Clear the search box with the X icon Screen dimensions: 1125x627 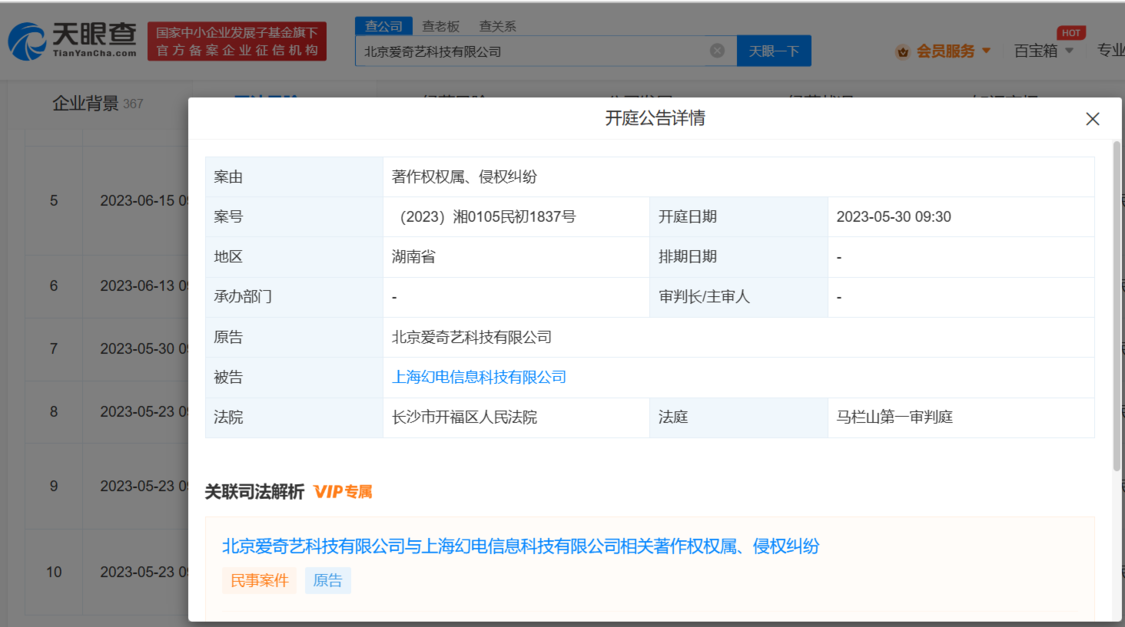coord(717,51)
